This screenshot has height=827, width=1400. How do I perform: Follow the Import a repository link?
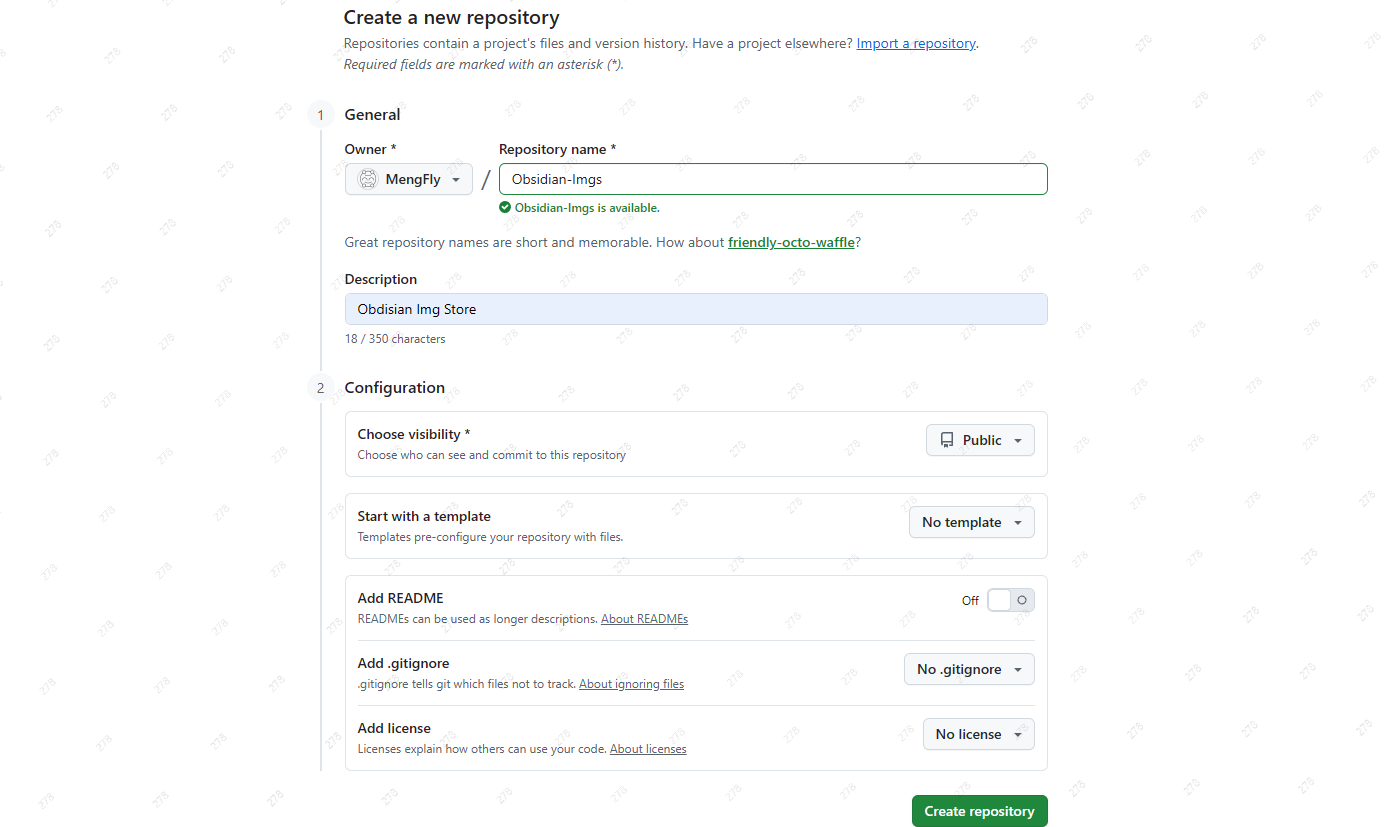[x=916, y=44]
